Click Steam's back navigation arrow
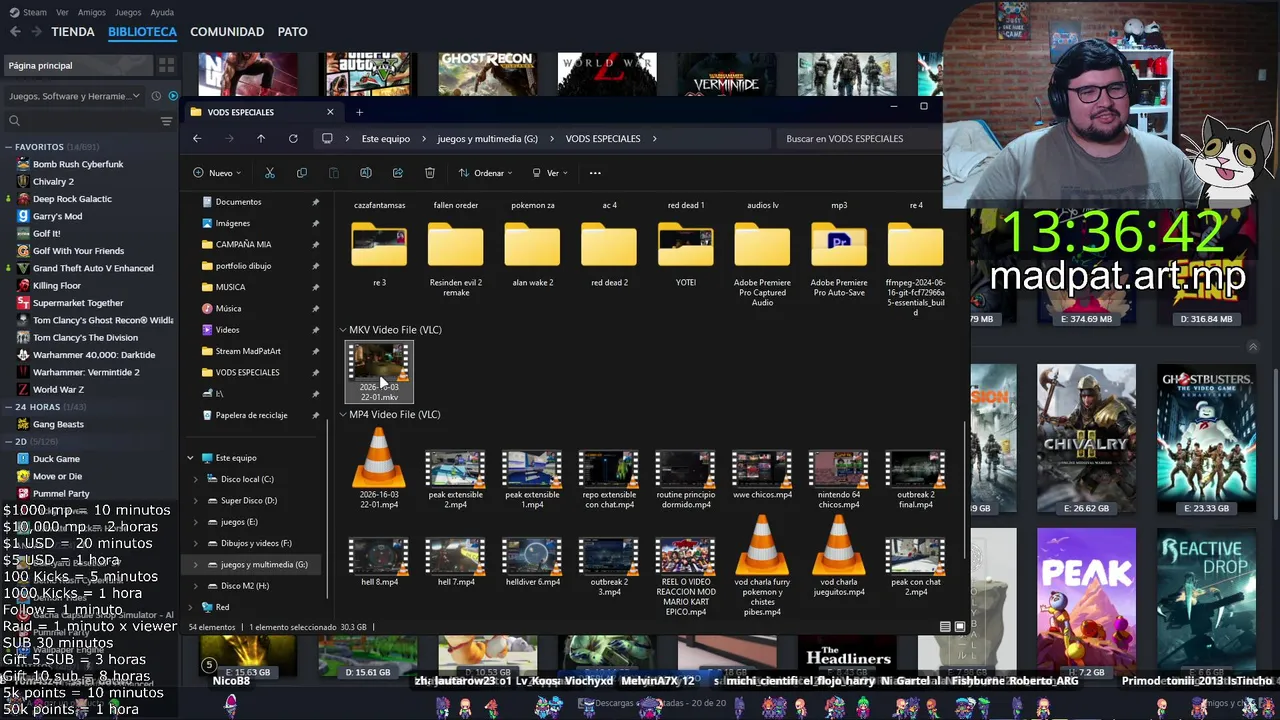Screen dimensions: 1280x720 15,32
